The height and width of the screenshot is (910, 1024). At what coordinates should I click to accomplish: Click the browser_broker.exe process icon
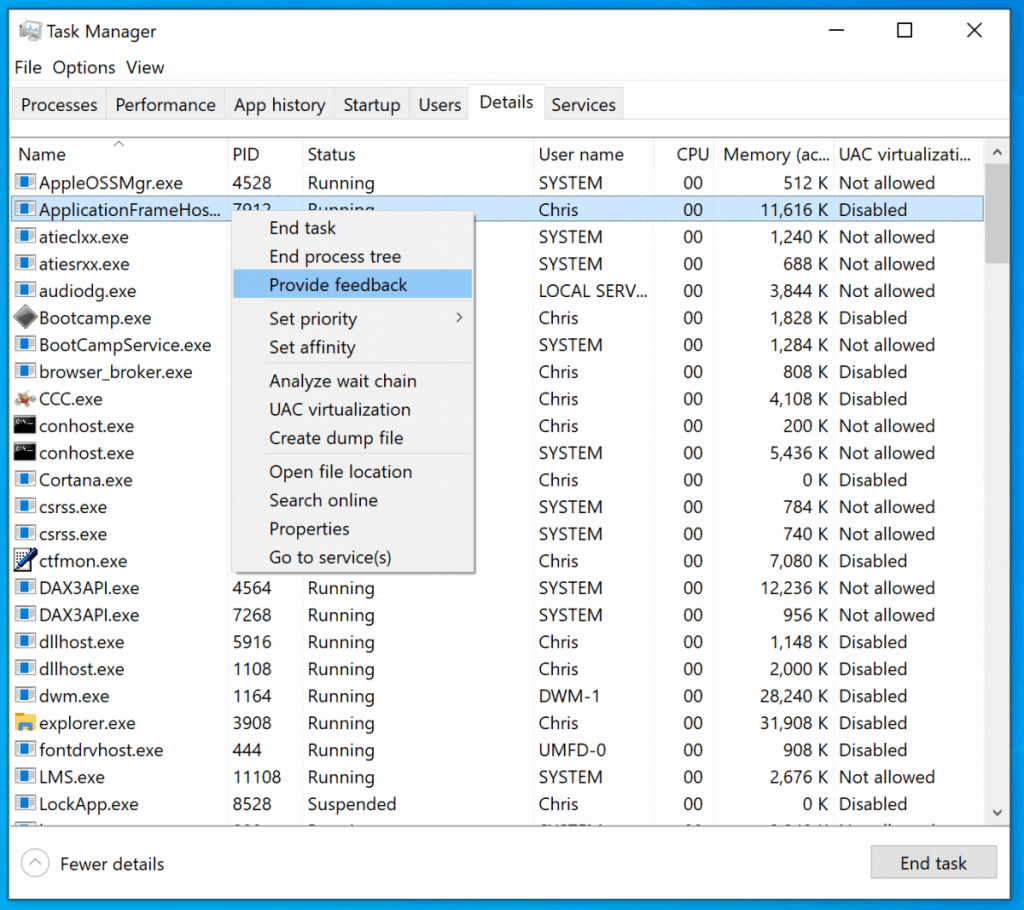click(25, 371)
